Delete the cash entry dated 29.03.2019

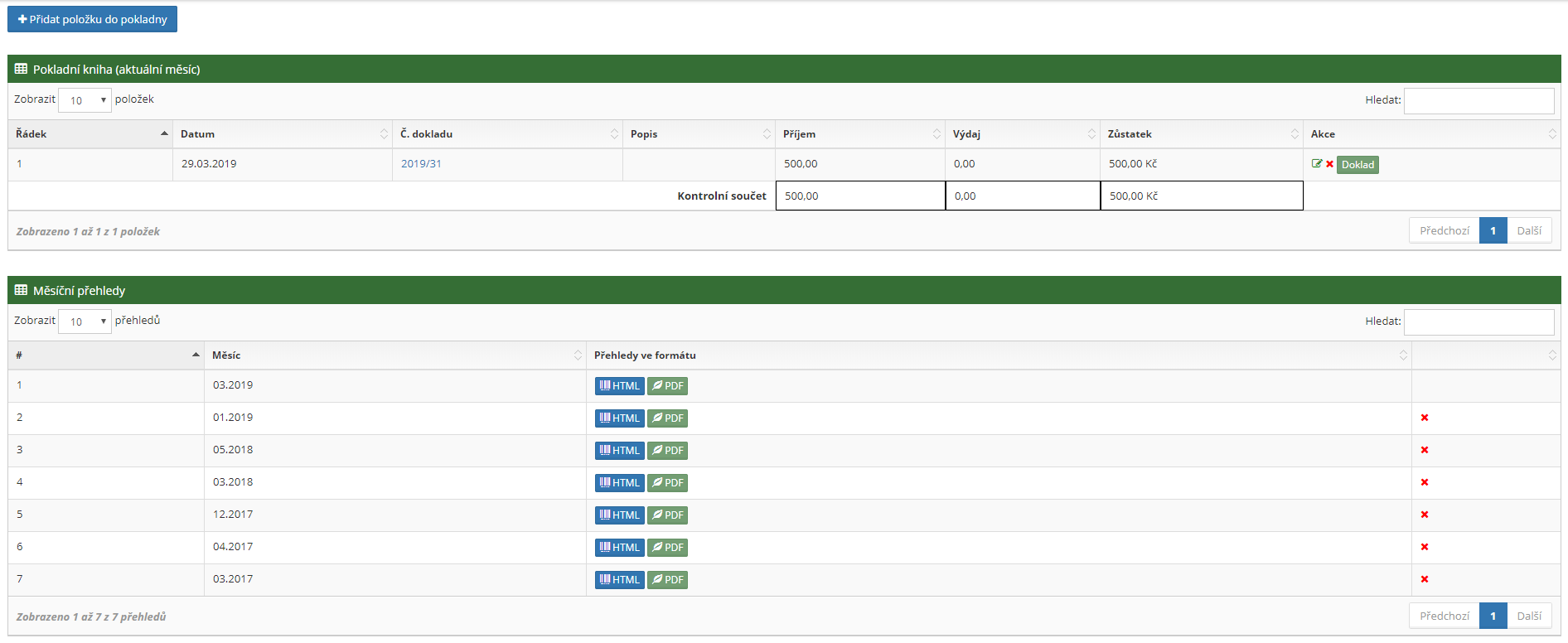tap(1329, 164)
